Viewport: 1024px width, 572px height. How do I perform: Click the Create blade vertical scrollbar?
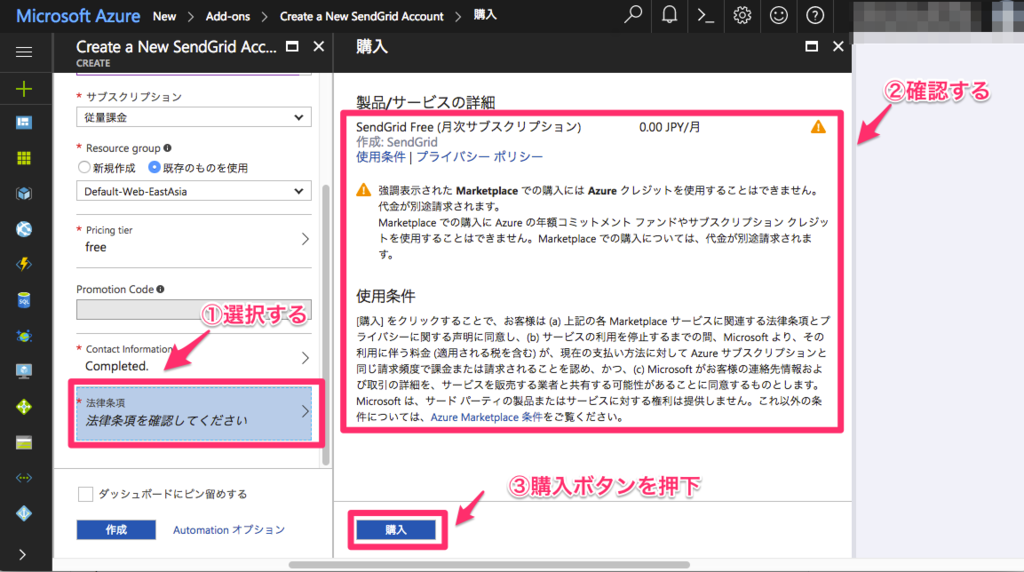(326, 325)
